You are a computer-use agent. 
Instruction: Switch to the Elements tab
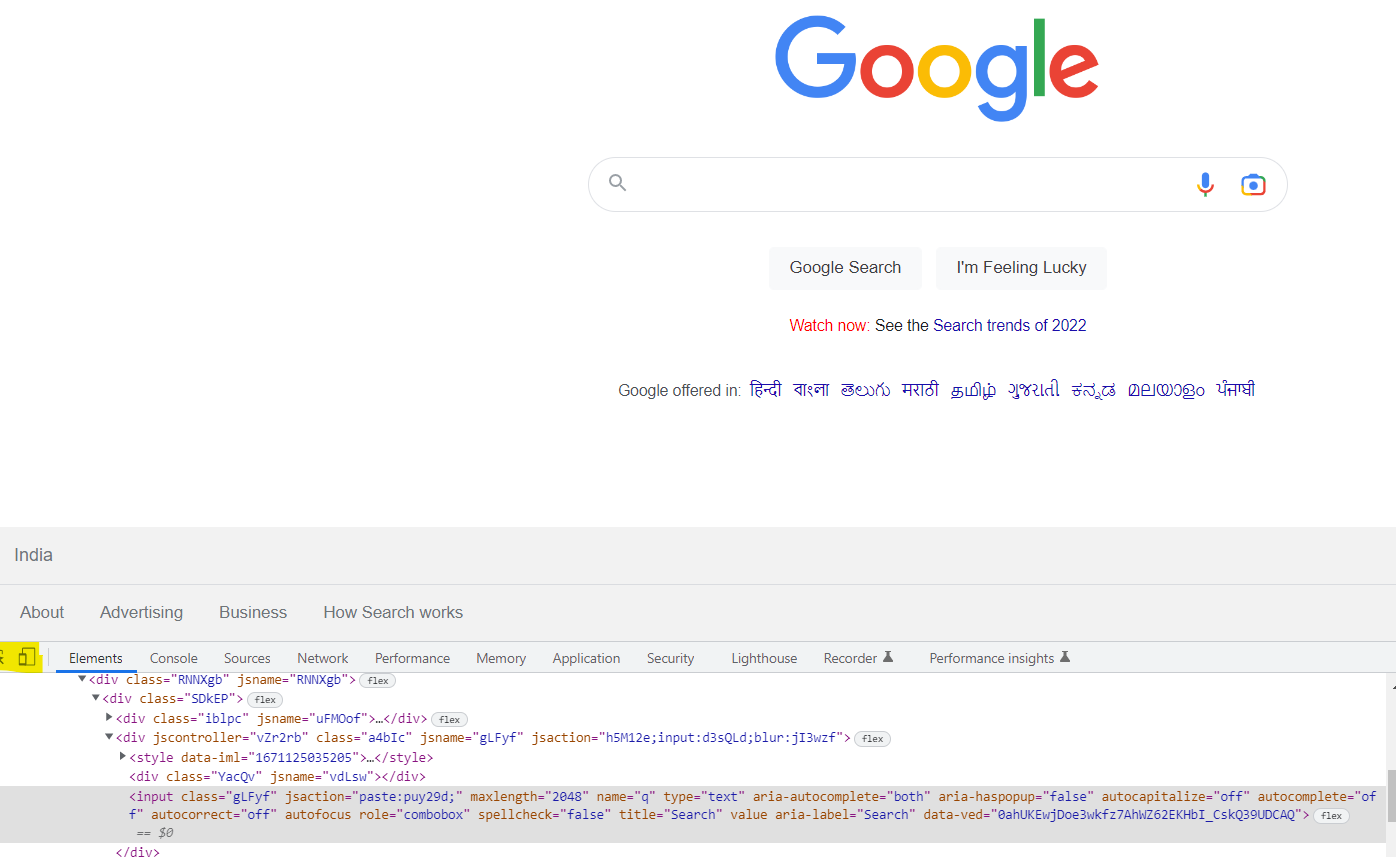[96, 658]
